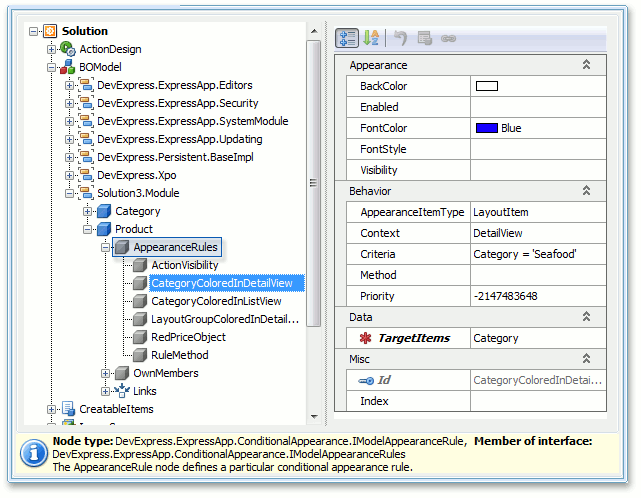641x498 pixels.
Task: Click the FontStyle property value field
Action: pos(538,149)
